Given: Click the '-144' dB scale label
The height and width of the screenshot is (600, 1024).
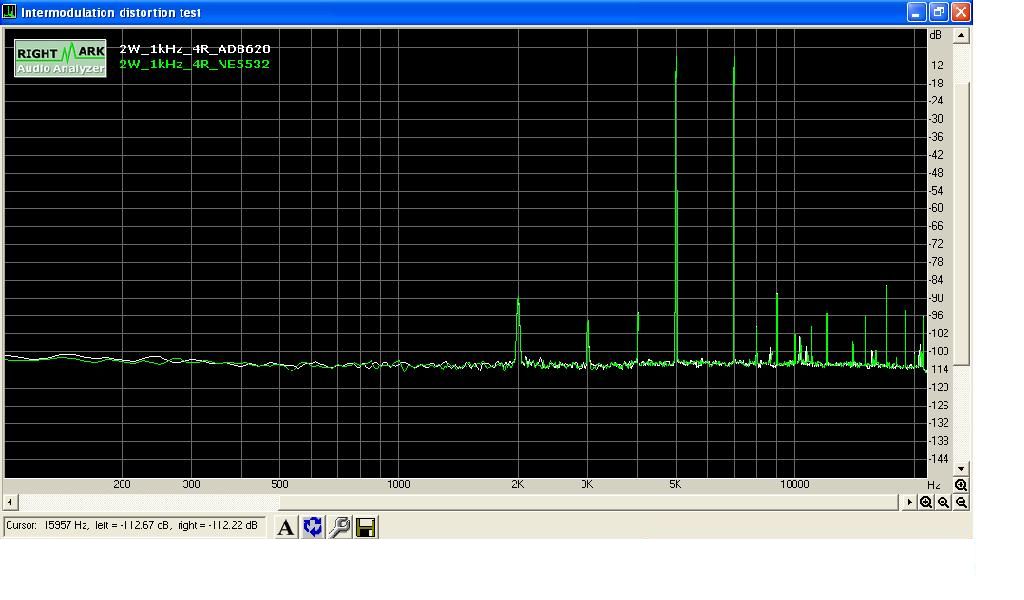Looking at the screenshot, I should [938, 459].
